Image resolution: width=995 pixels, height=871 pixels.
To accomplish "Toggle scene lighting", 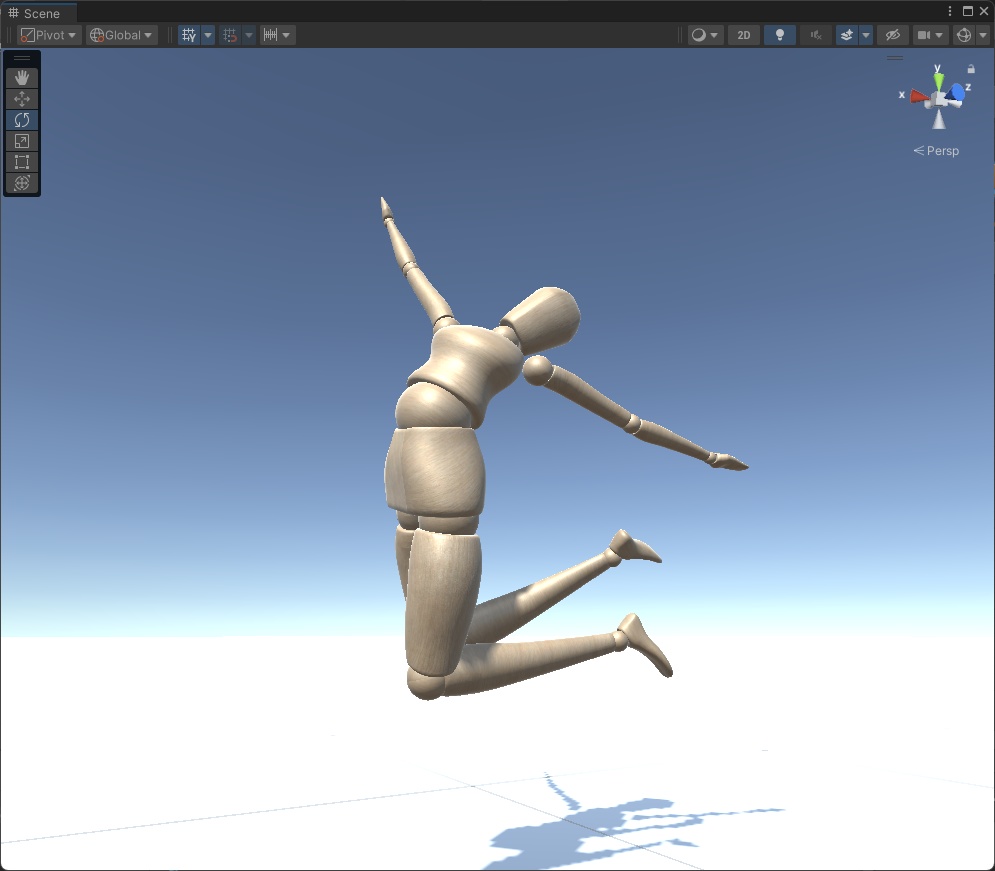I will tap(780, 35).
